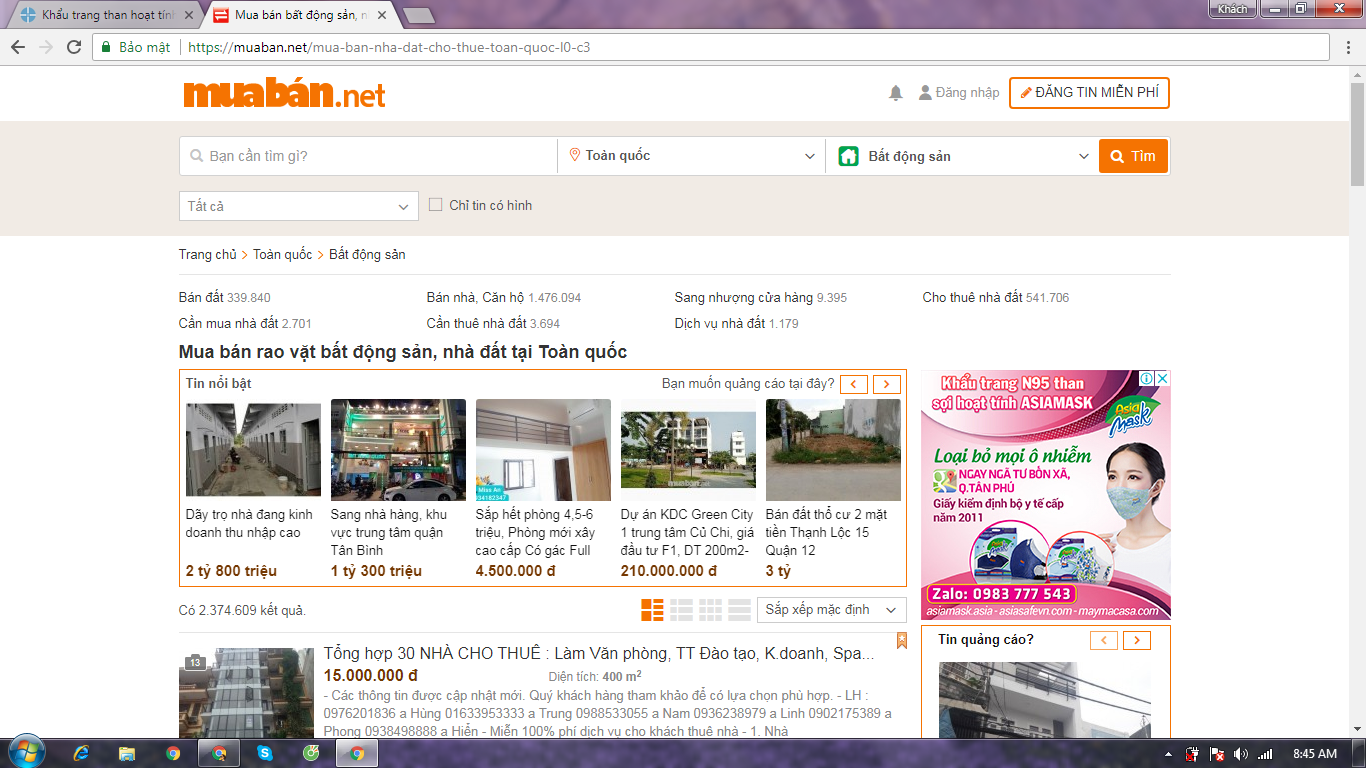Click previous arrow in Tin quảng cáo panel
The height and width of the screenshot is (768, 1366).
[1104, 640]
